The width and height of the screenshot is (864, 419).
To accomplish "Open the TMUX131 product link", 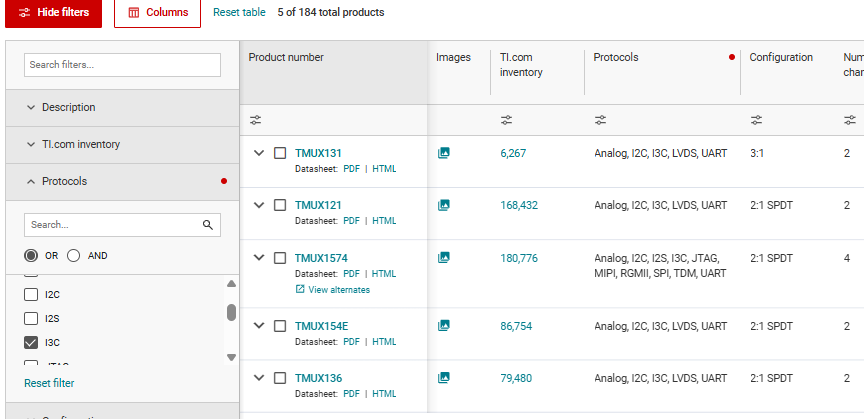I will [x=318, y=153].
